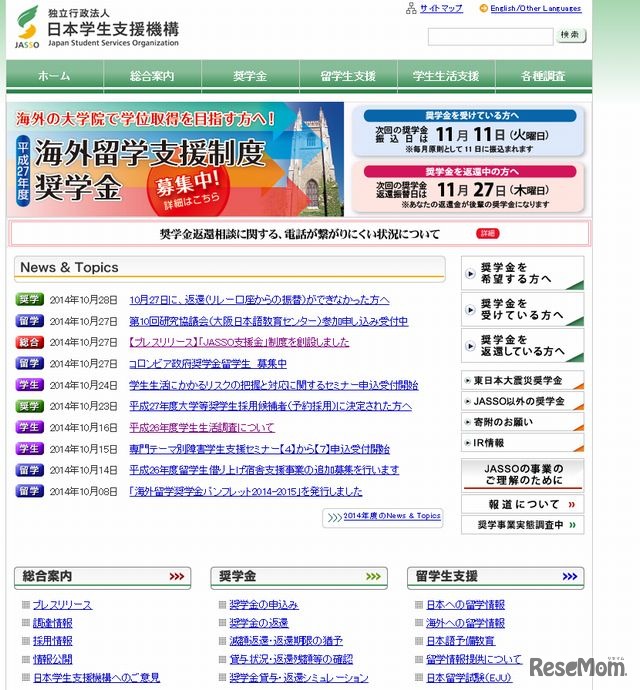This screenshot has width=640, height=690.
Task: Open the 留学生支援 menu tab
Action: 348,76
